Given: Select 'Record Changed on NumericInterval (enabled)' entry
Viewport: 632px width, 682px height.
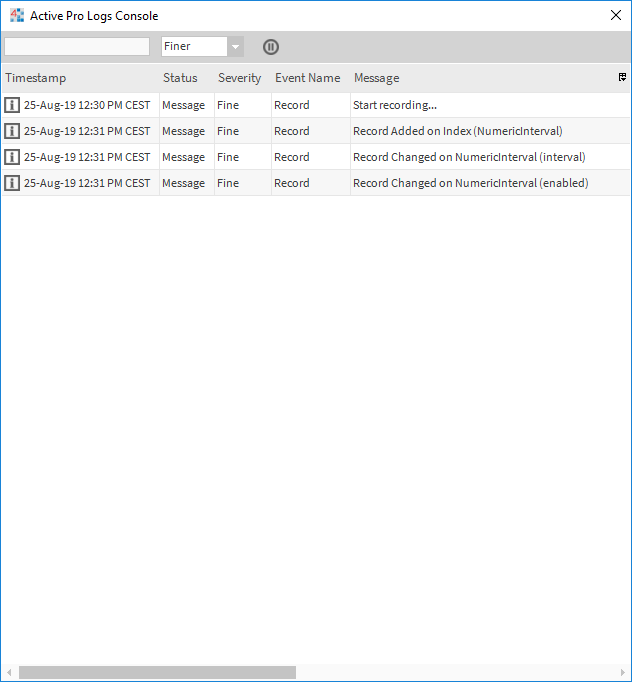Looking at the screenshot, I should [470, 183].
